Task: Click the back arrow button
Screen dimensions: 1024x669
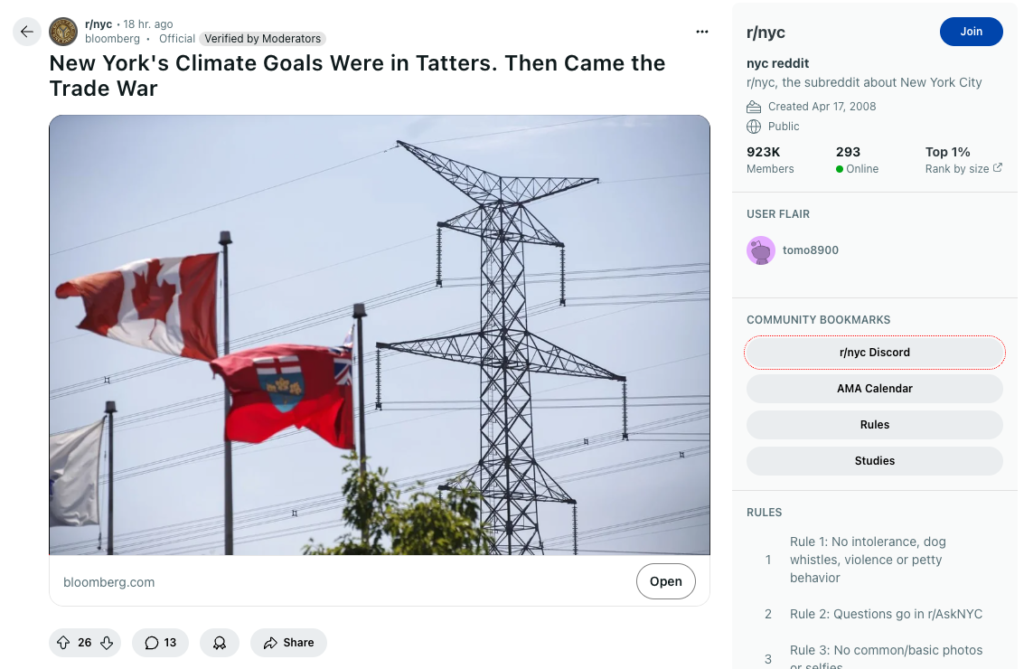Action: coord(27,31)
